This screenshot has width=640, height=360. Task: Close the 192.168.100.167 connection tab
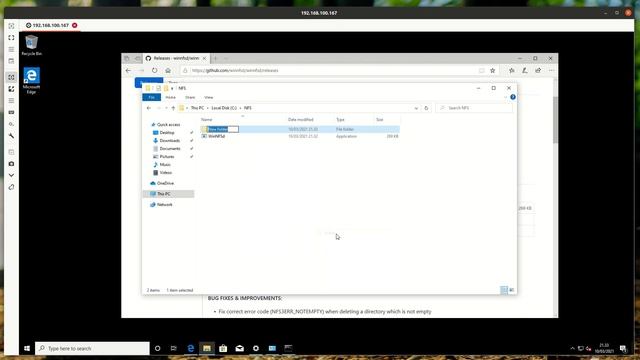click(75, 25)
